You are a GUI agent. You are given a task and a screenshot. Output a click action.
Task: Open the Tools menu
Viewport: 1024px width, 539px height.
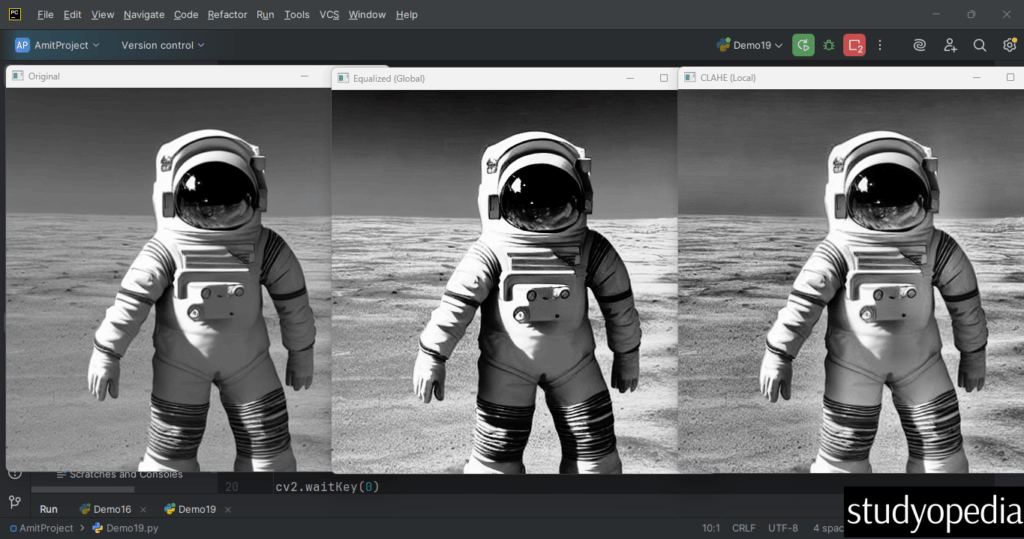[x=296, y=14]
